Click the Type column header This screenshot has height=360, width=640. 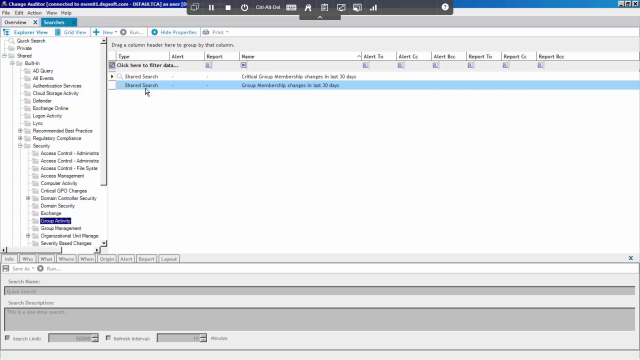(142, 56)
